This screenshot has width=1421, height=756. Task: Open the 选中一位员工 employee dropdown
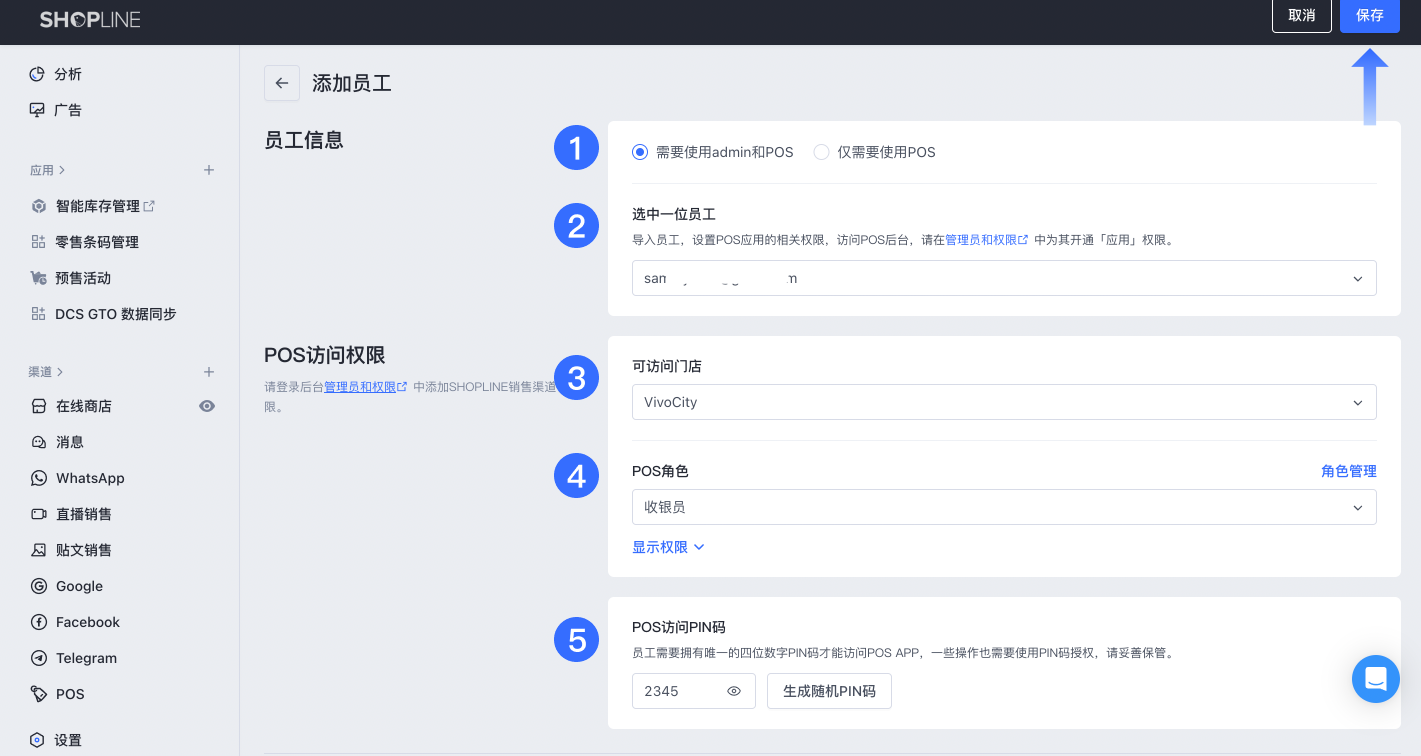(x=1004, y=278)
